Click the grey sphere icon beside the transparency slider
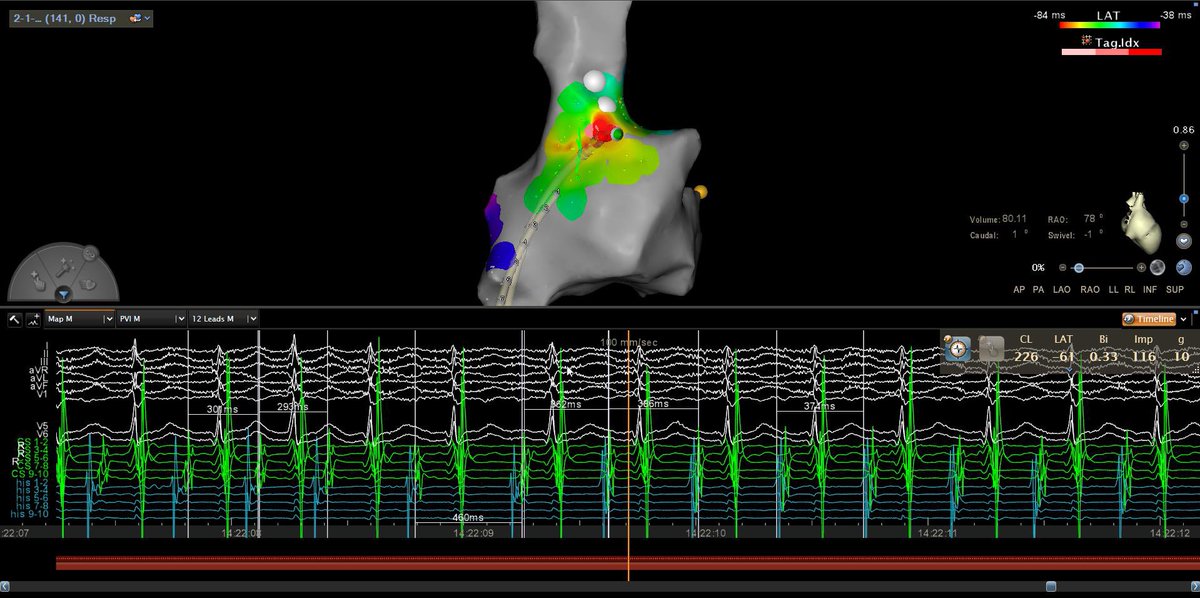Screen dimensions: 1200x598 (x=1158, y=267)
